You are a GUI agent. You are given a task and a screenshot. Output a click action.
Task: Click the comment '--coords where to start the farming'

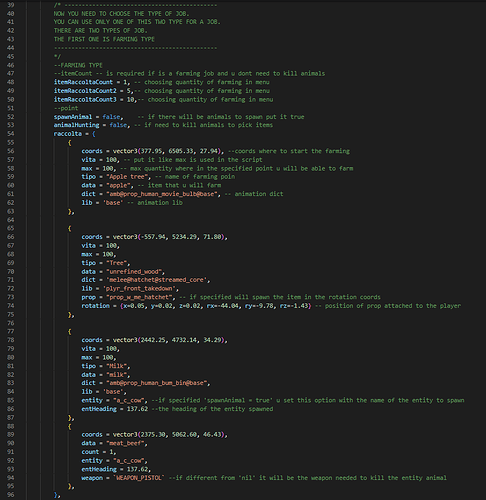point(289,151)
